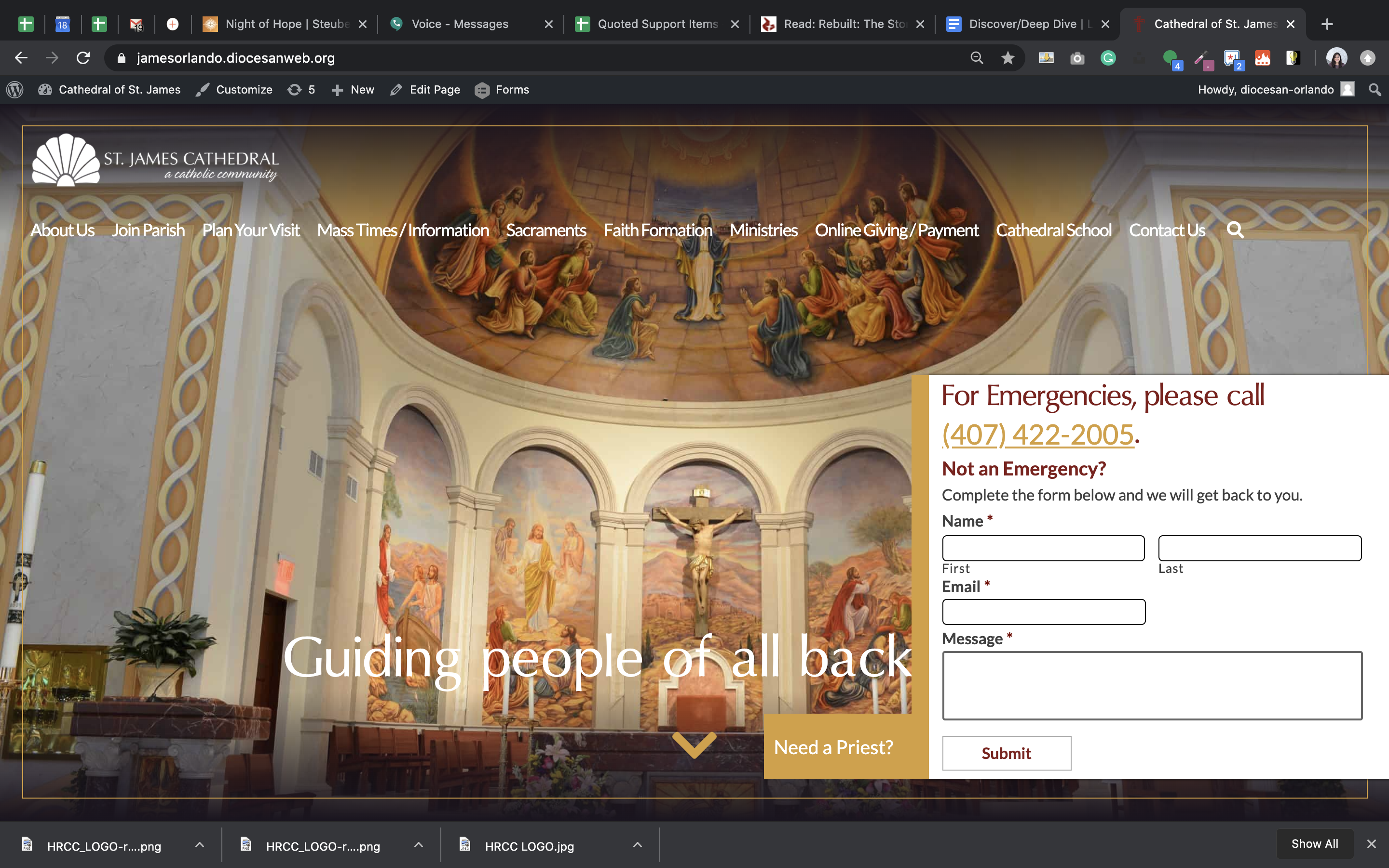1389x868 pixels.
Task: Open a new browser tab with plus icon
Action: tap(1326, 24)
